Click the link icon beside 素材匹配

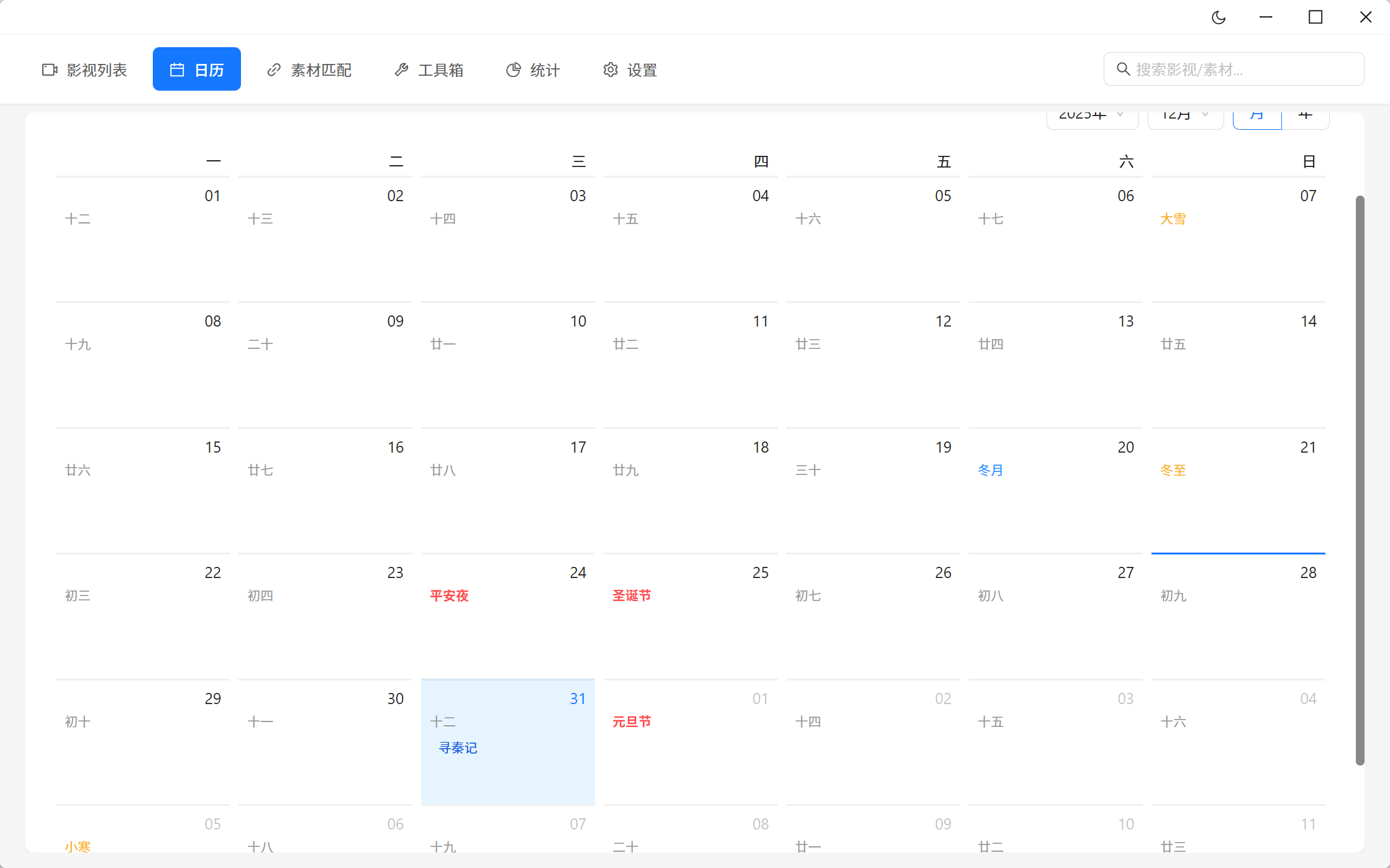click(x=273, y=70)
